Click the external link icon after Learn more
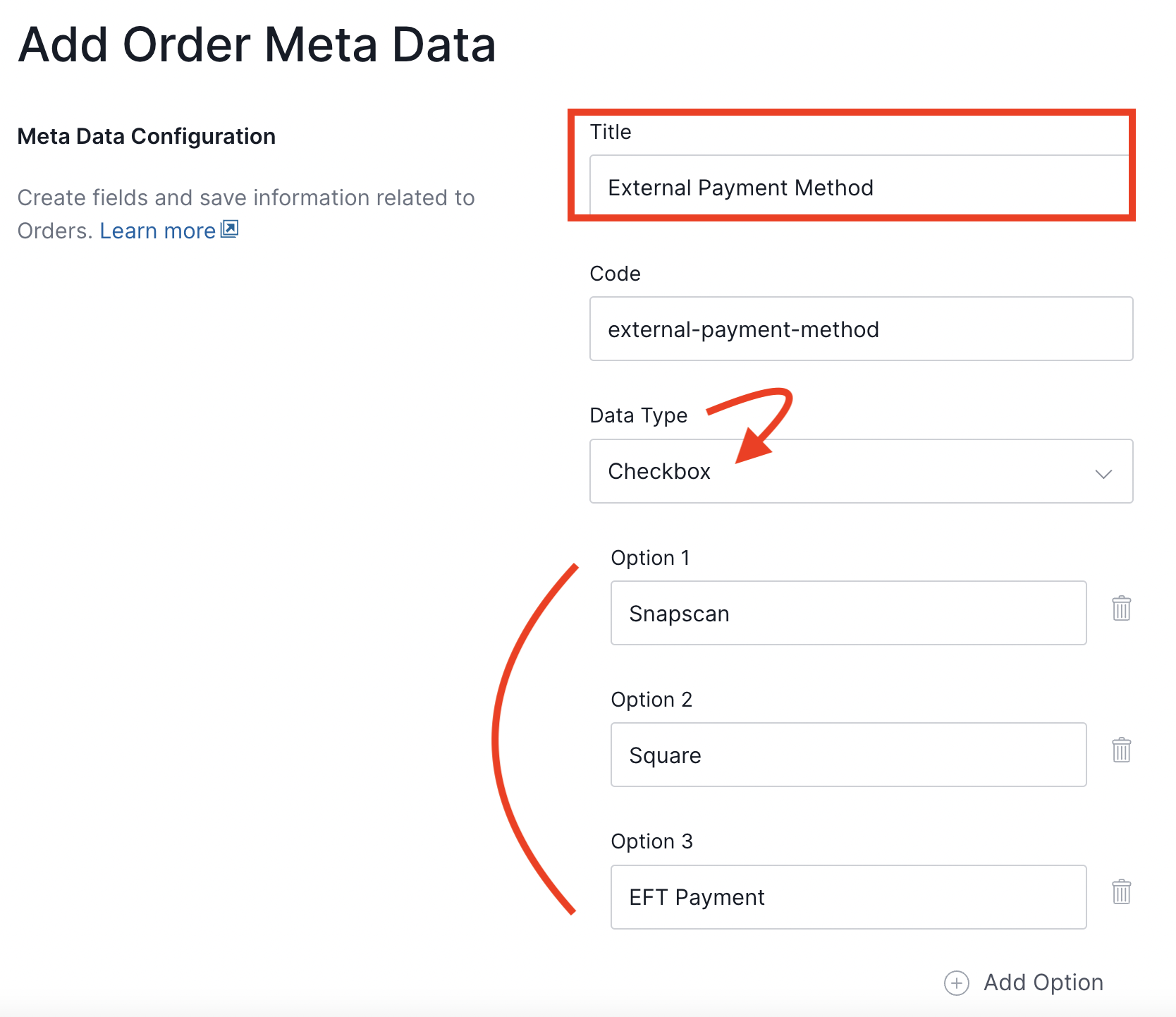 pyautogui.click(x=230, y=229)
